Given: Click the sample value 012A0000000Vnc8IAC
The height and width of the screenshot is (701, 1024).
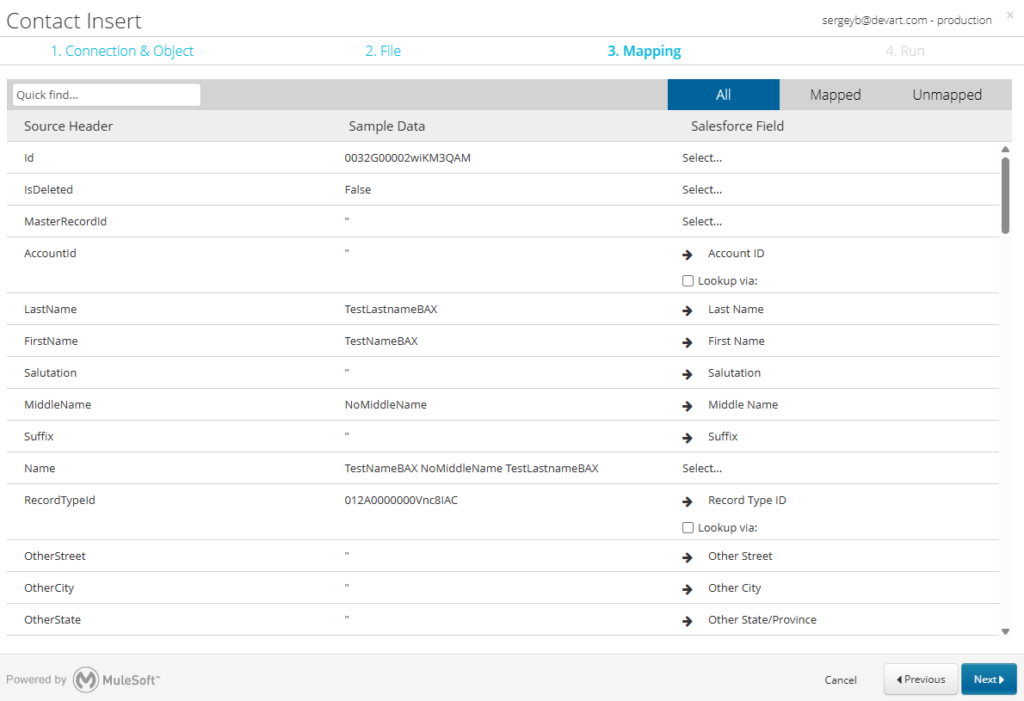Looking at the screenshot, I should pyautogui.click(x=401, y=500).
